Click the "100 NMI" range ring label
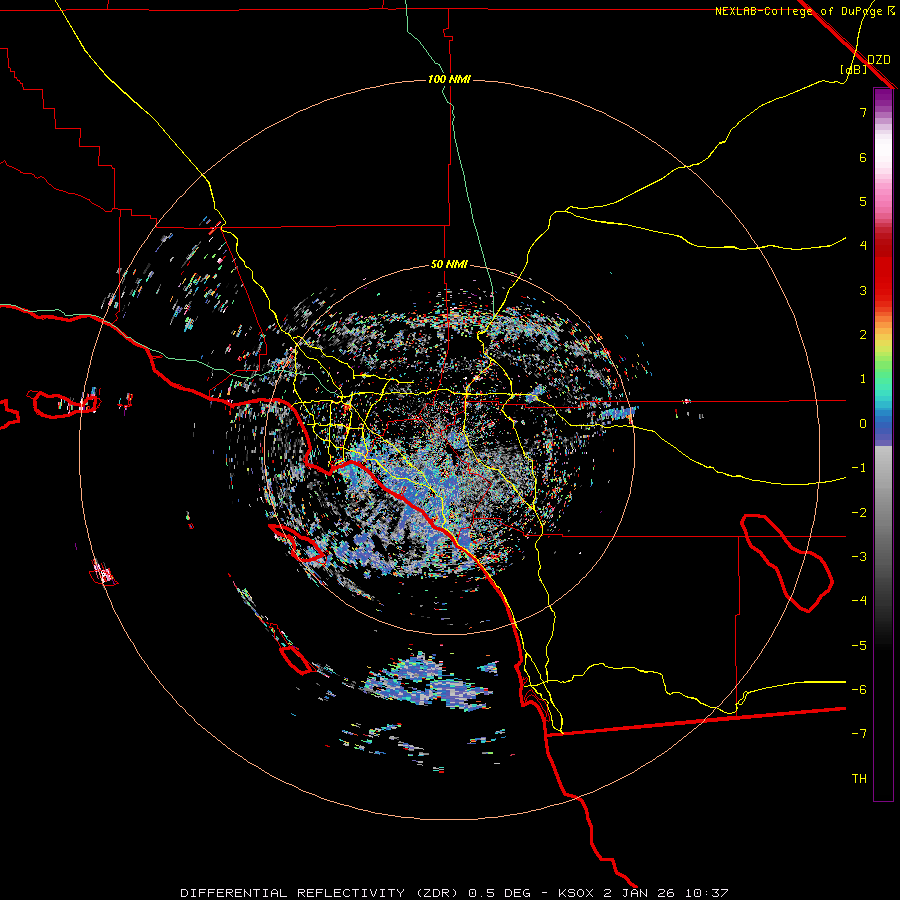Image resolution: width=900 pixels, height=900 pixels. coord(449,79)
